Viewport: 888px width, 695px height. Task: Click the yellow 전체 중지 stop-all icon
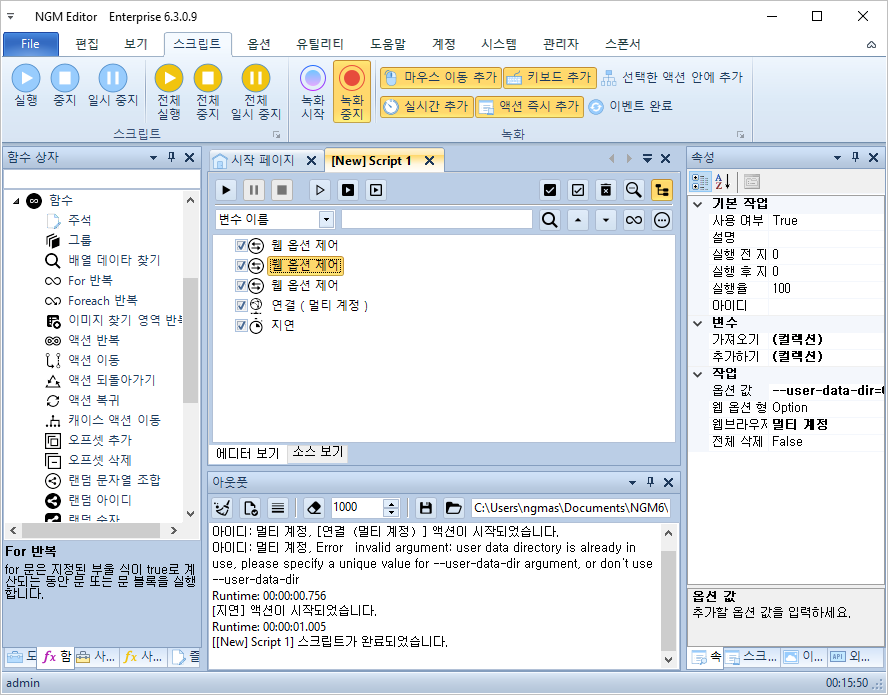[208, 78]
